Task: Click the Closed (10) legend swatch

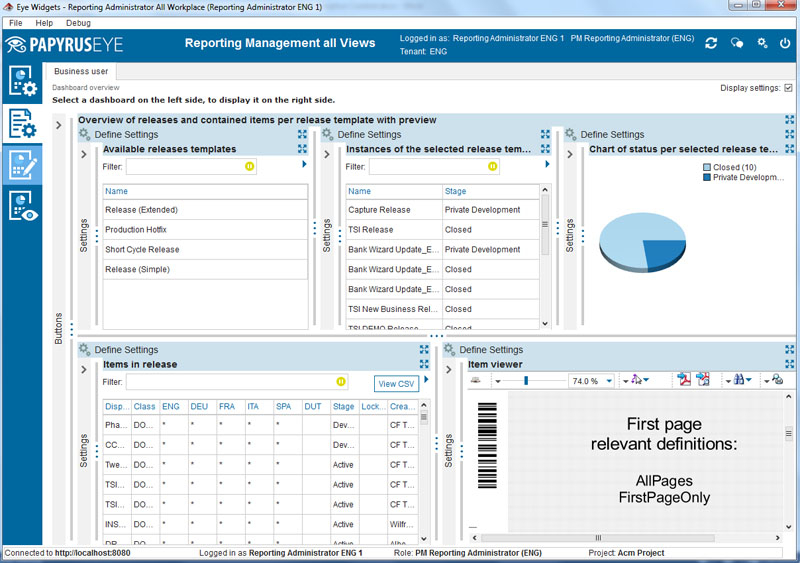Action: pos(707,167)
